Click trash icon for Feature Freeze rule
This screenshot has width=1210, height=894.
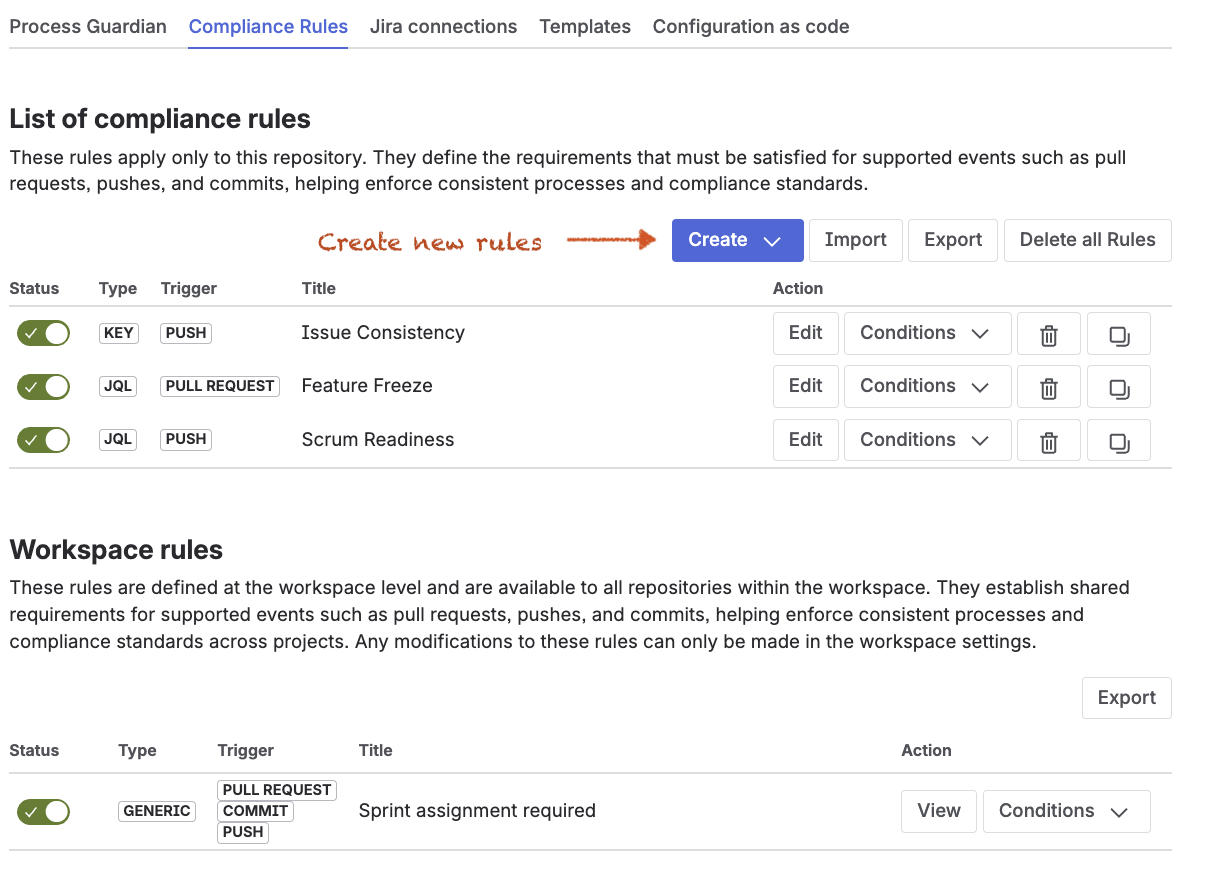click(x=1049, y=387)
